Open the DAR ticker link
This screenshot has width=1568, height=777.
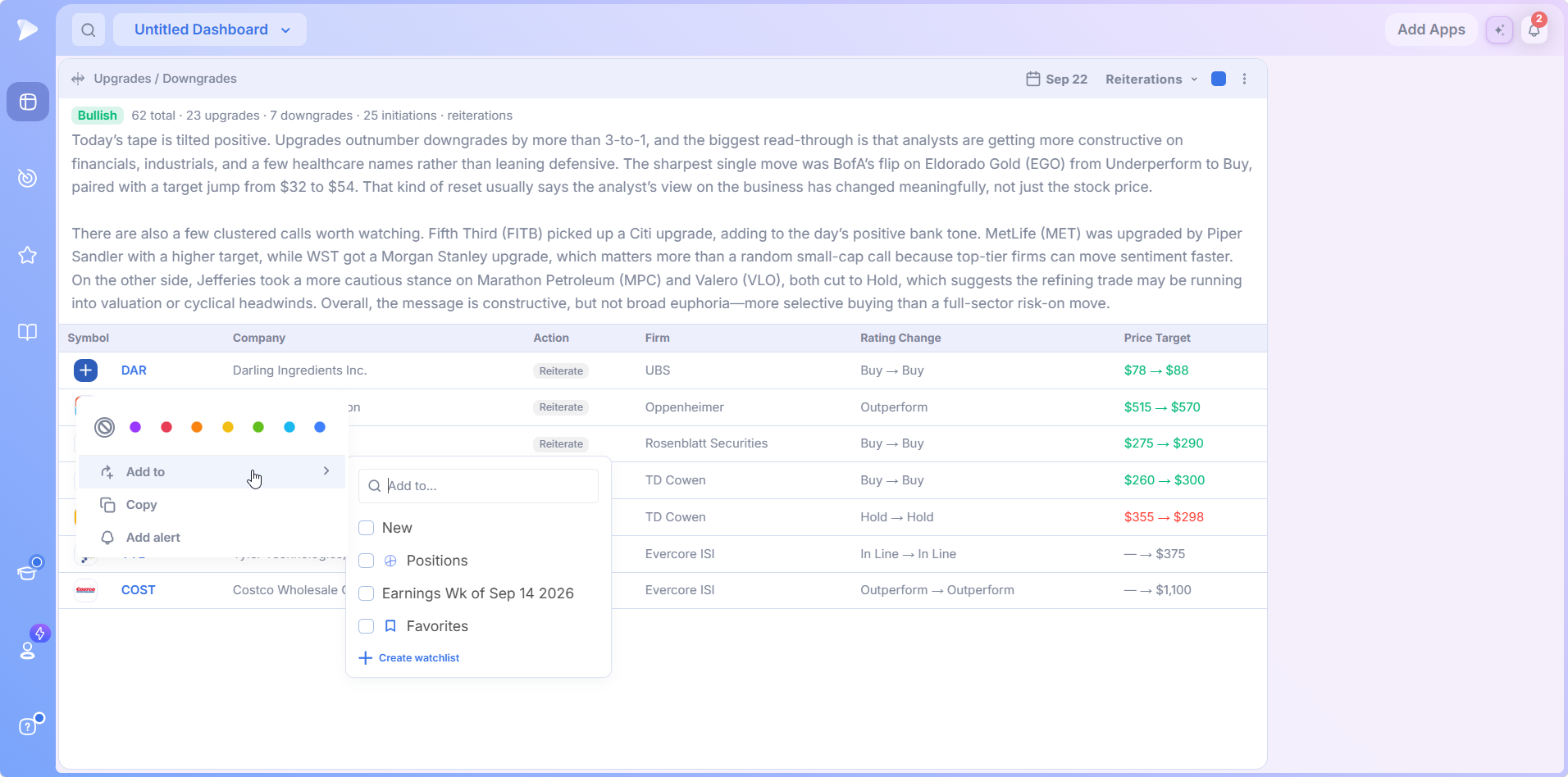point(134,370)
